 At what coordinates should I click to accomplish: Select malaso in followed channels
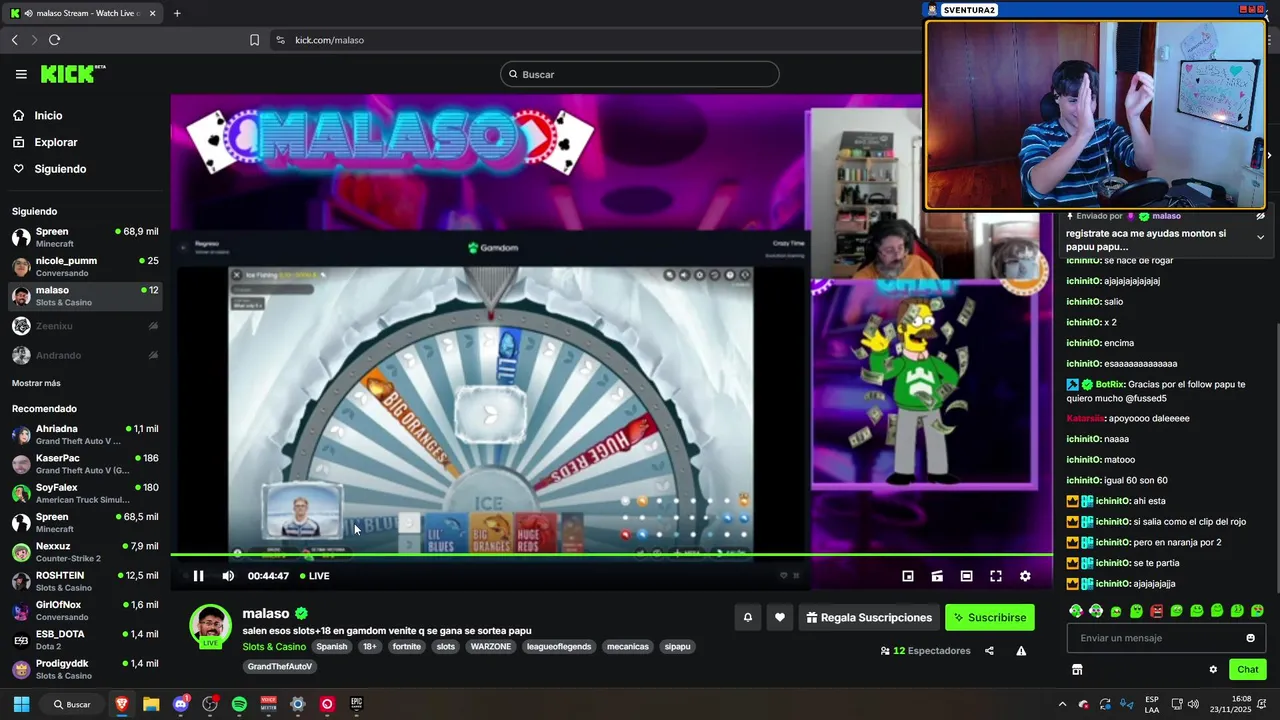(84, 296)
